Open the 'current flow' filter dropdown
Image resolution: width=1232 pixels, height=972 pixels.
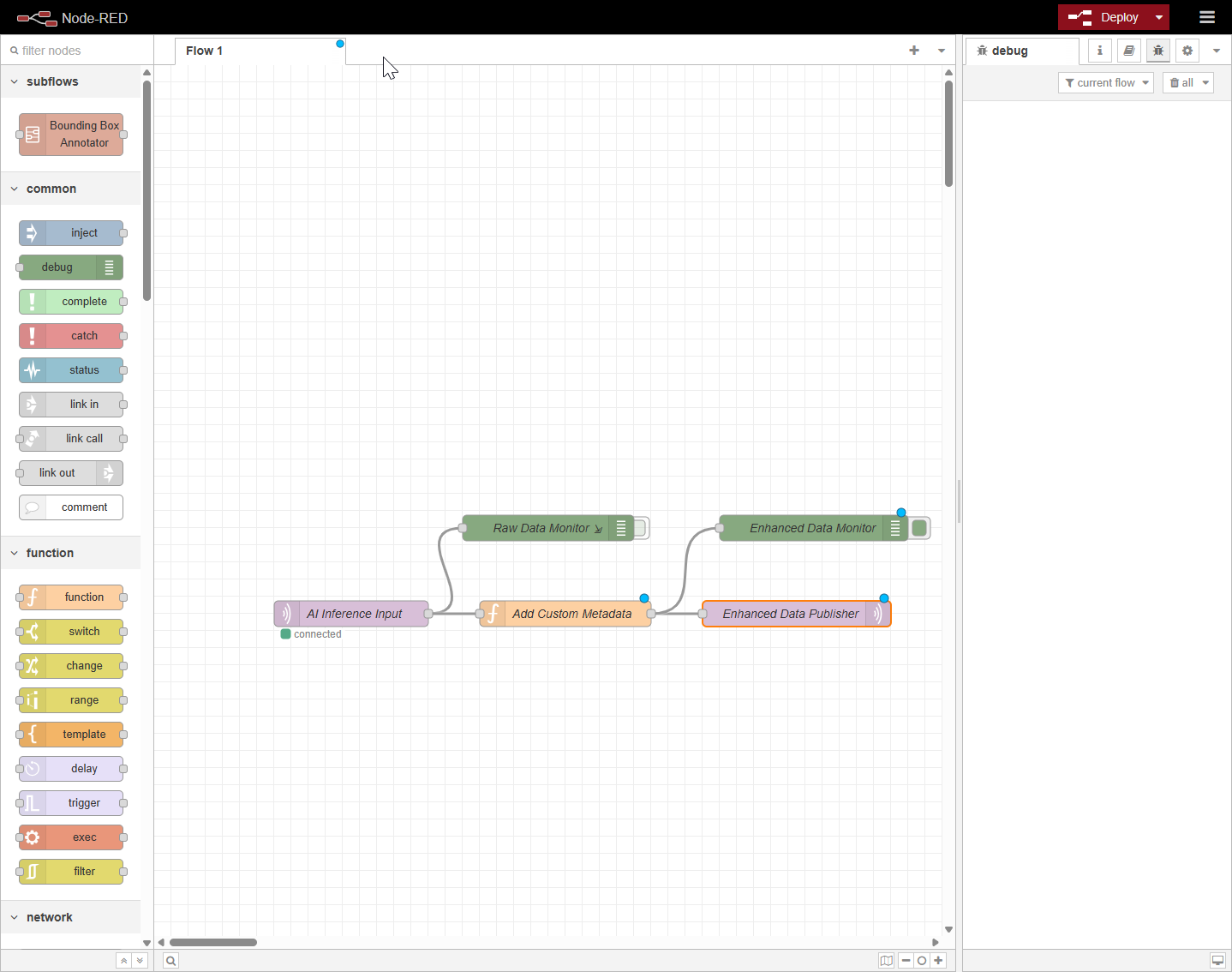[x=1106, y=82]
